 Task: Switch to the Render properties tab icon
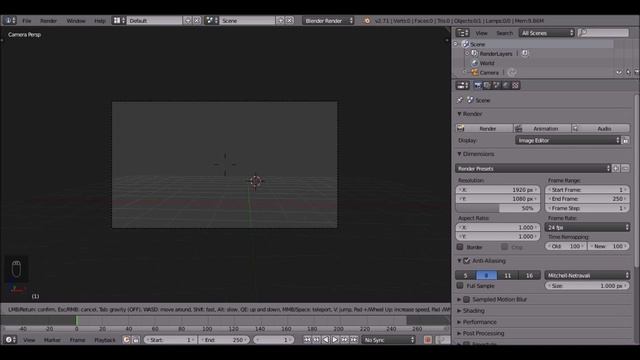tap(478, 85)
